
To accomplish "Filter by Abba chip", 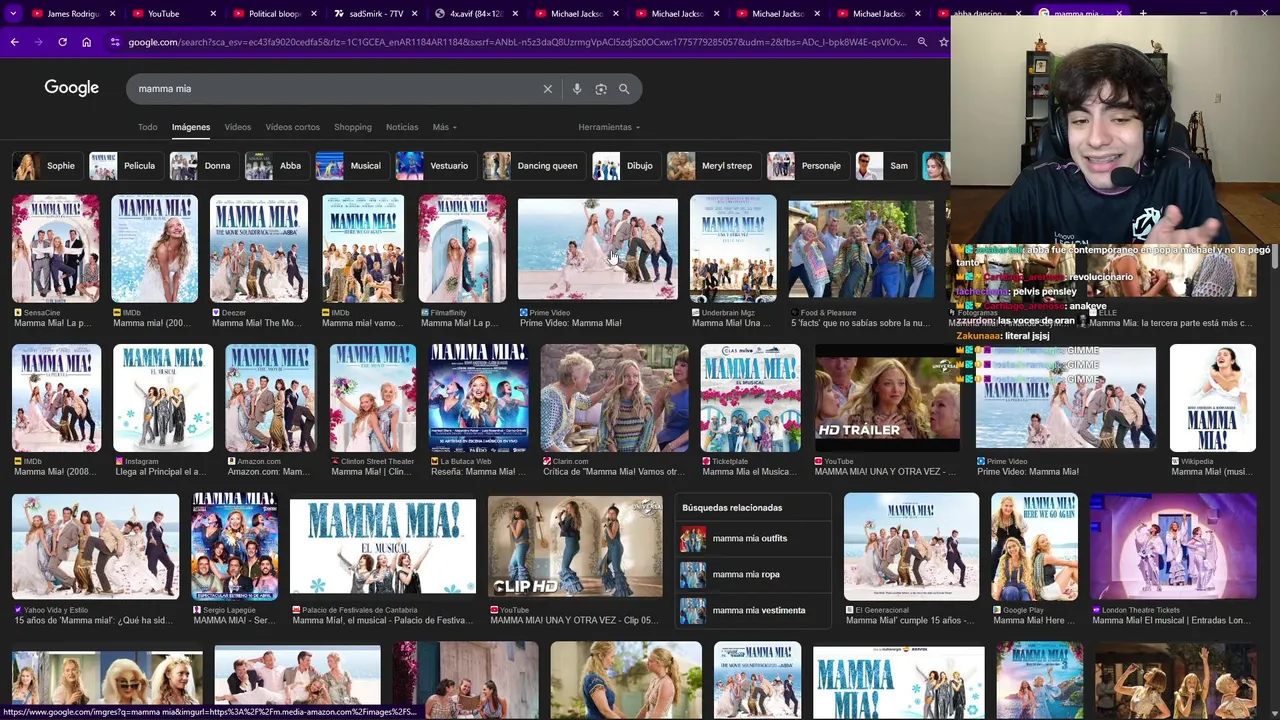I will pos(275,166).
